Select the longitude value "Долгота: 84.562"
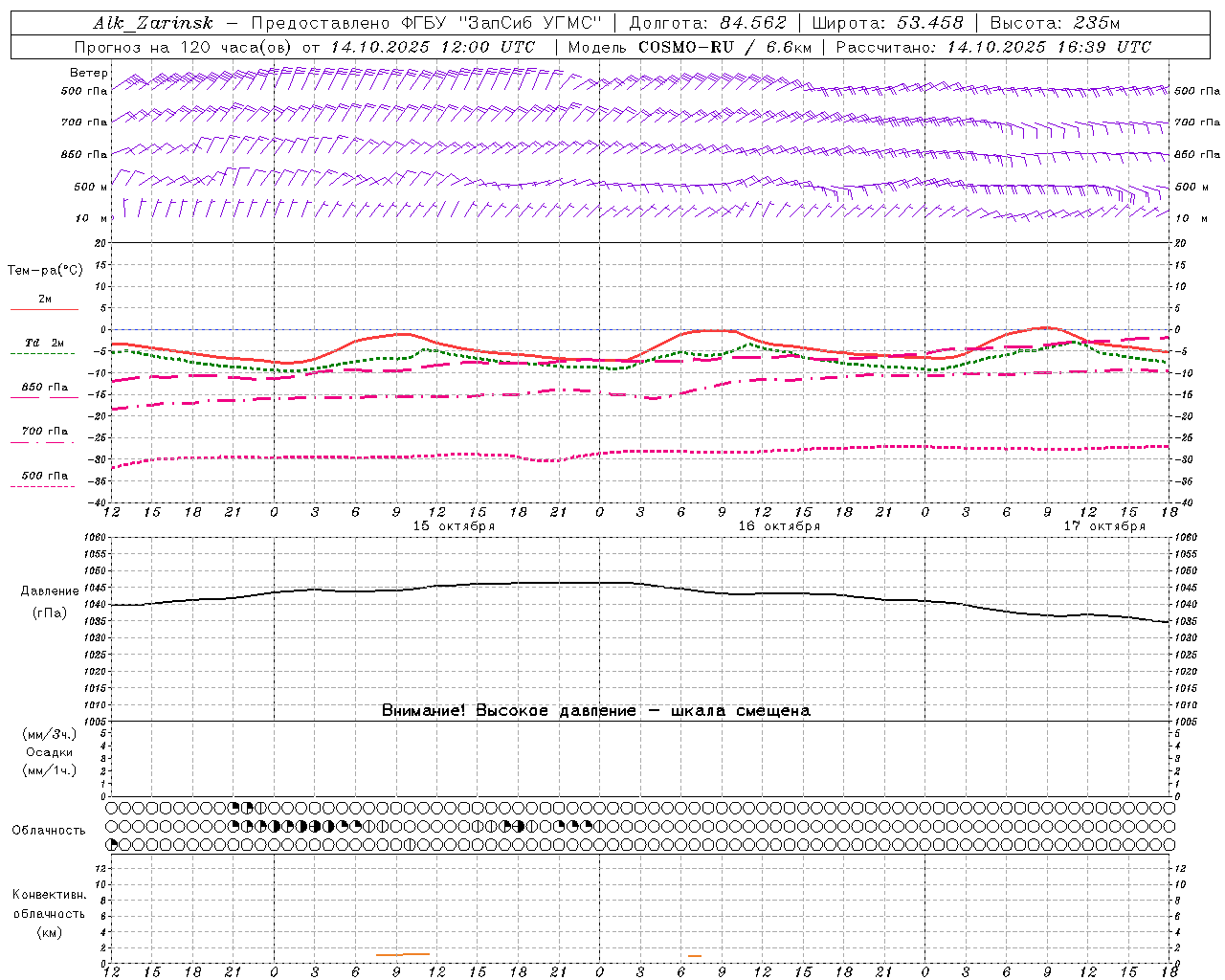This screenshot has height=980, width=1225. (x=707, y=23)
